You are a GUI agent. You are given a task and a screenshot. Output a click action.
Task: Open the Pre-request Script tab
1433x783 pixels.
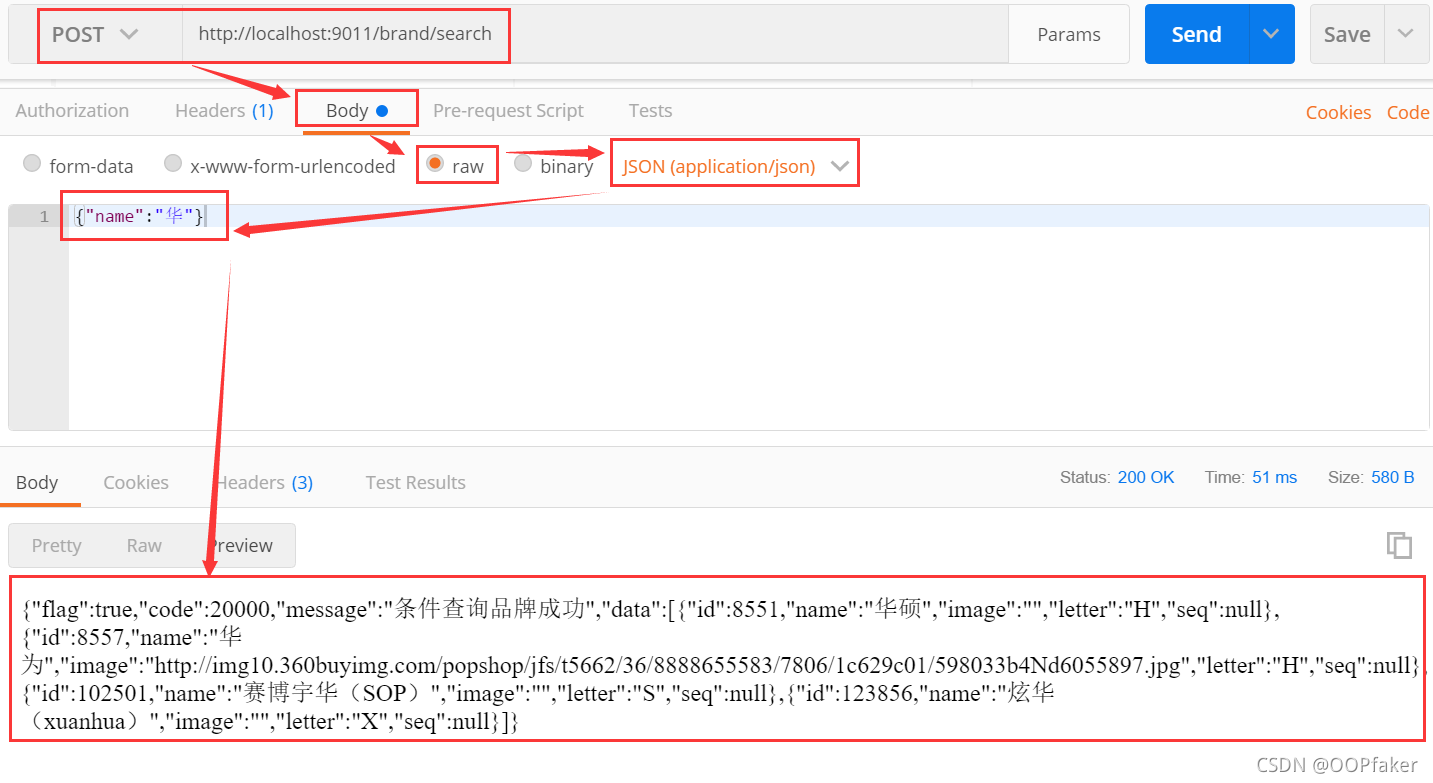click(508, 111)
